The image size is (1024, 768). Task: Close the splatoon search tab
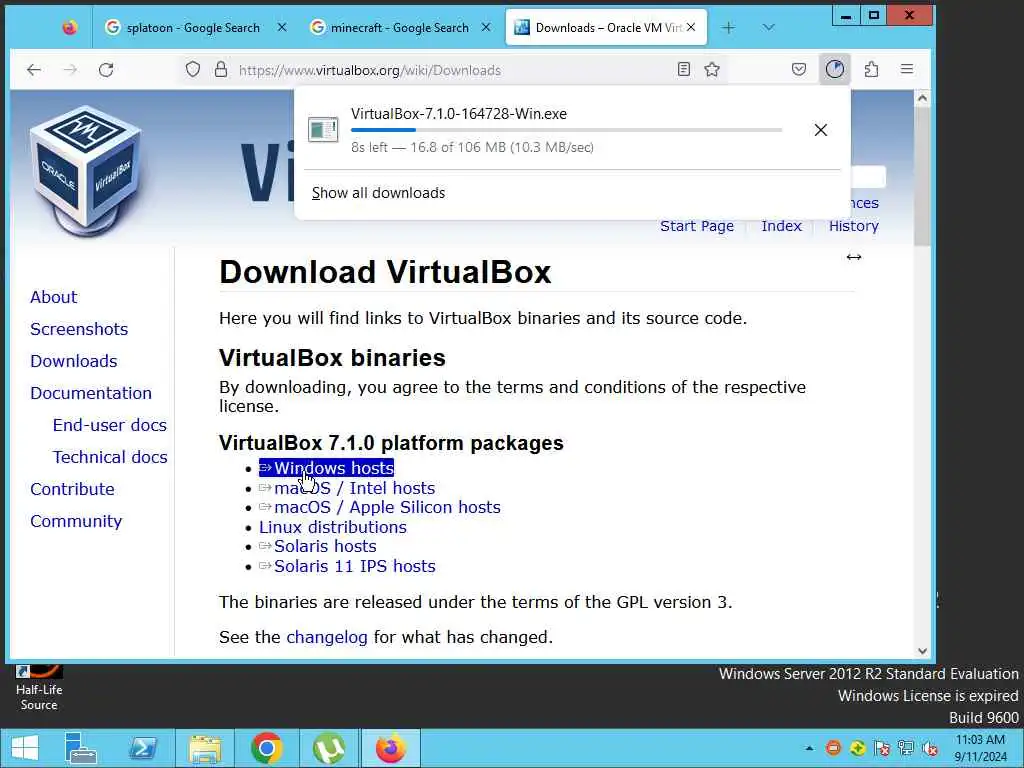coord(282,27)
